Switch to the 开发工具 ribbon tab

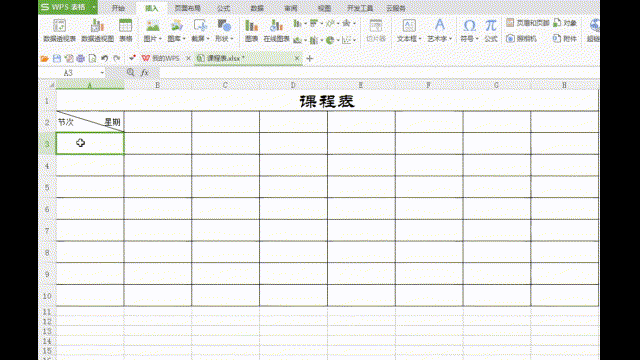coord(360,8)
